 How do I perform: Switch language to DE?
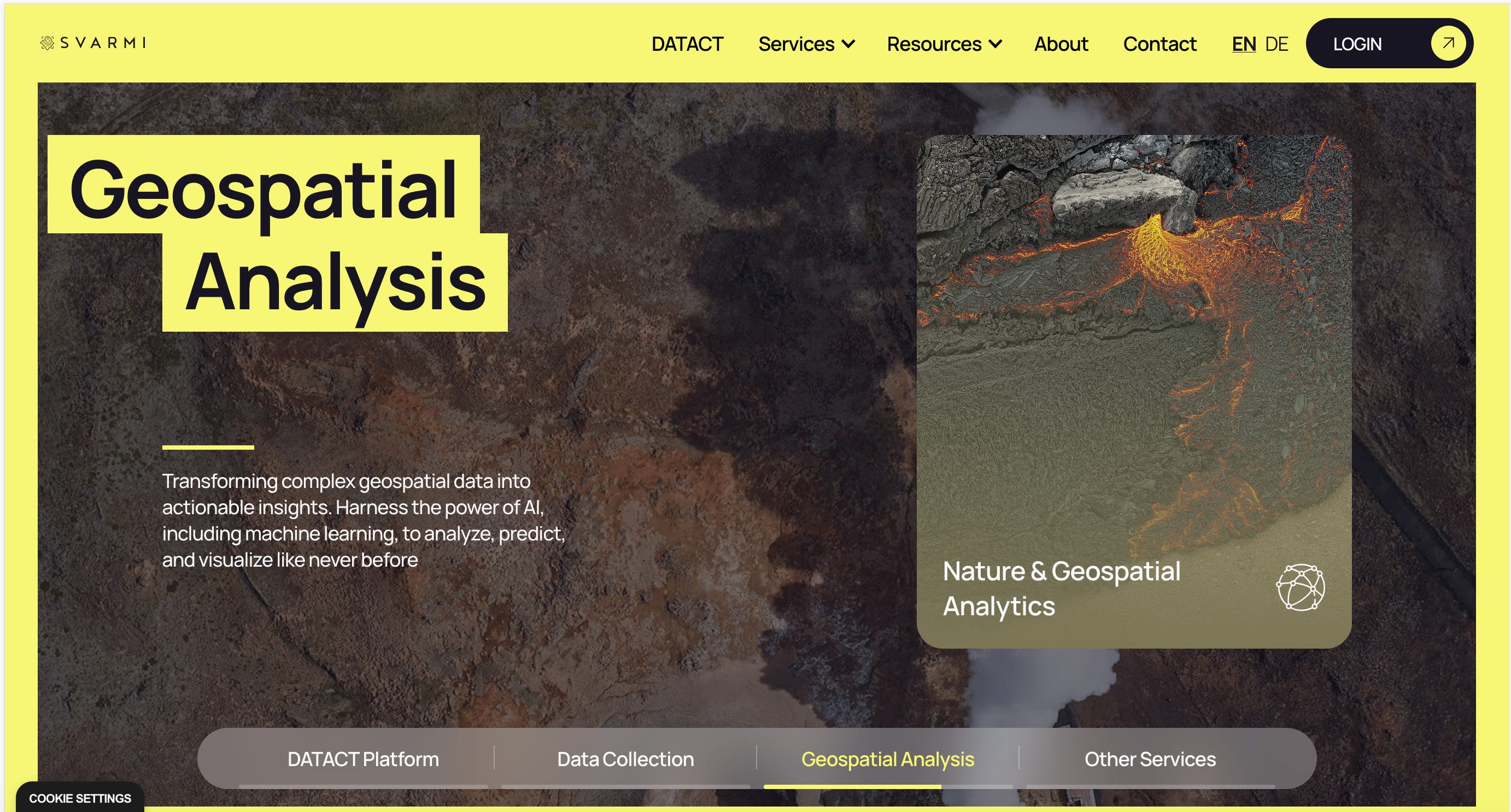[x=1276, y=44]
